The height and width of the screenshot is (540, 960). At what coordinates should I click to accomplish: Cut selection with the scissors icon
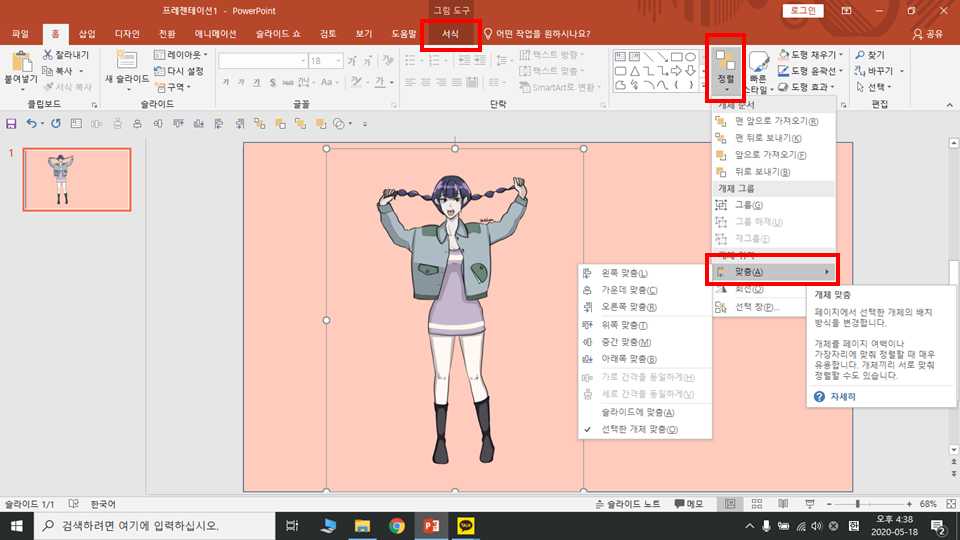(48, 54)
